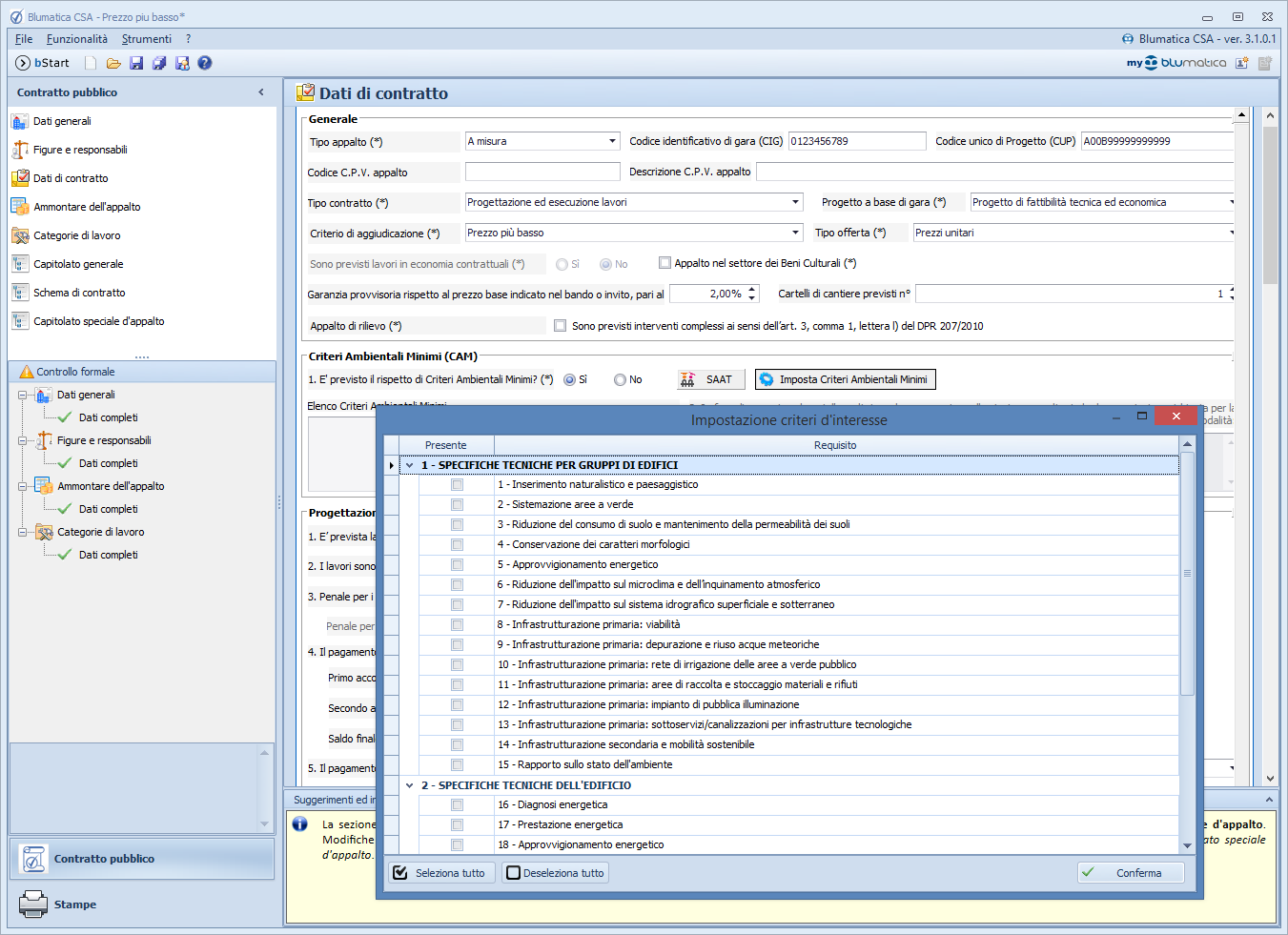Viewport: 1288px width, 935px height.
Task: Click the Contratto pubblico bottom panel button
Action: pyautogui.click(x=142, y=859)
